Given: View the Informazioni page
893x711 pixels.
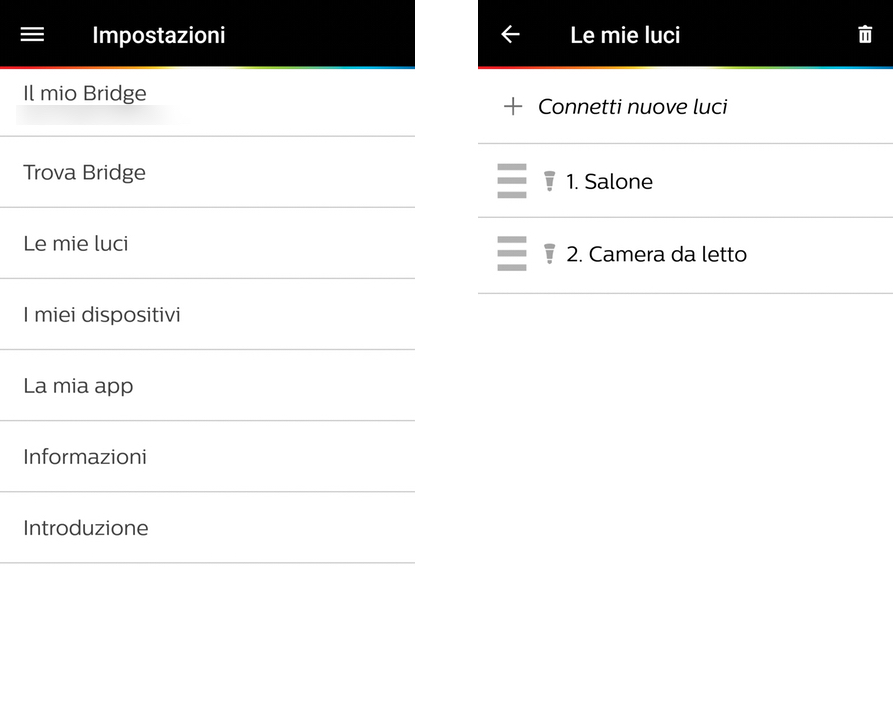Looking at the screenshot, I should [x=85, y=457].
